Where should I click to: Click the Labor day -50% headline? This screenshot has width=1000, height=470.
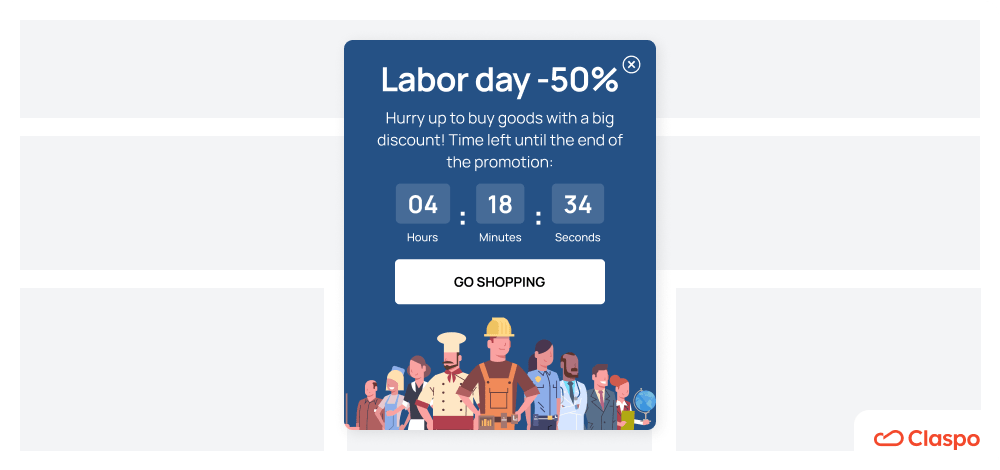point(499,80)
